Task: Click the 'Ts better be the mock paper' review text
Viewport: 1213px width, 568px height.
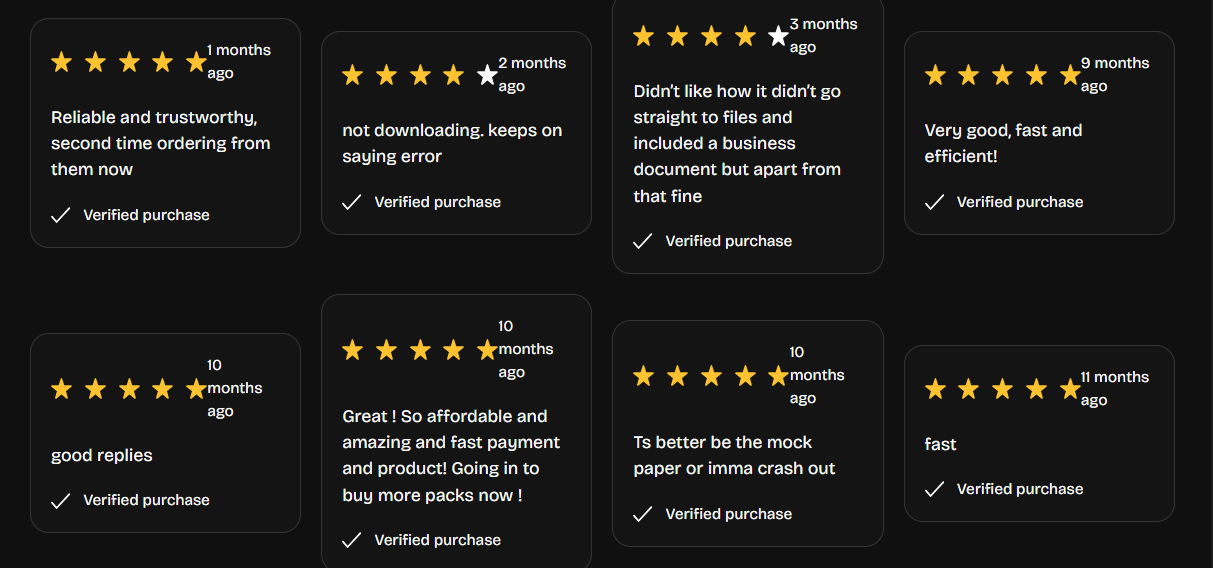Action: point(734,455)
